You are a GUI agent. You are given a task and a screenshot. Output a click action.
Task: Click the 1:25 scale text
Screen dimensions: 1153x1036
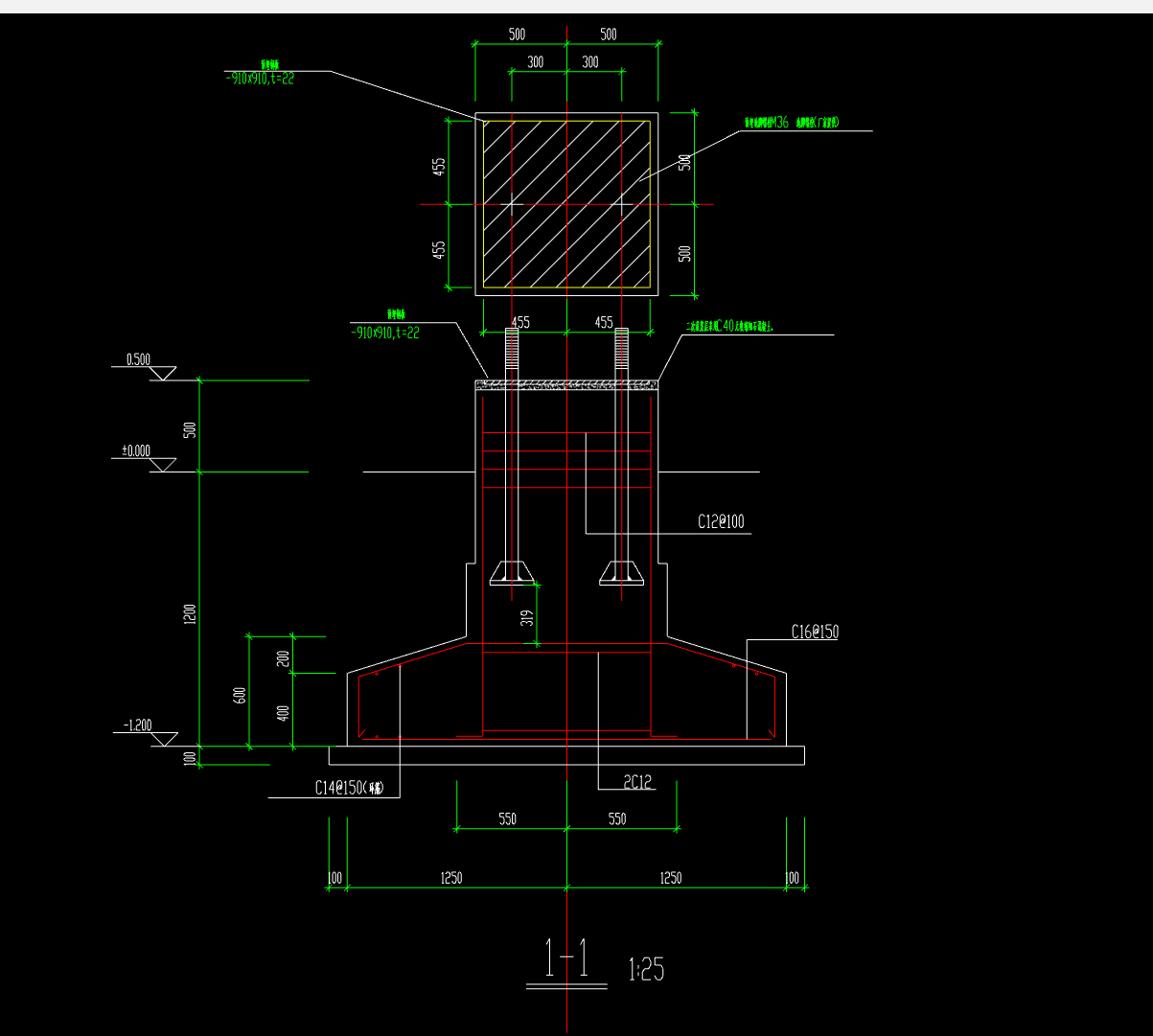646,970
